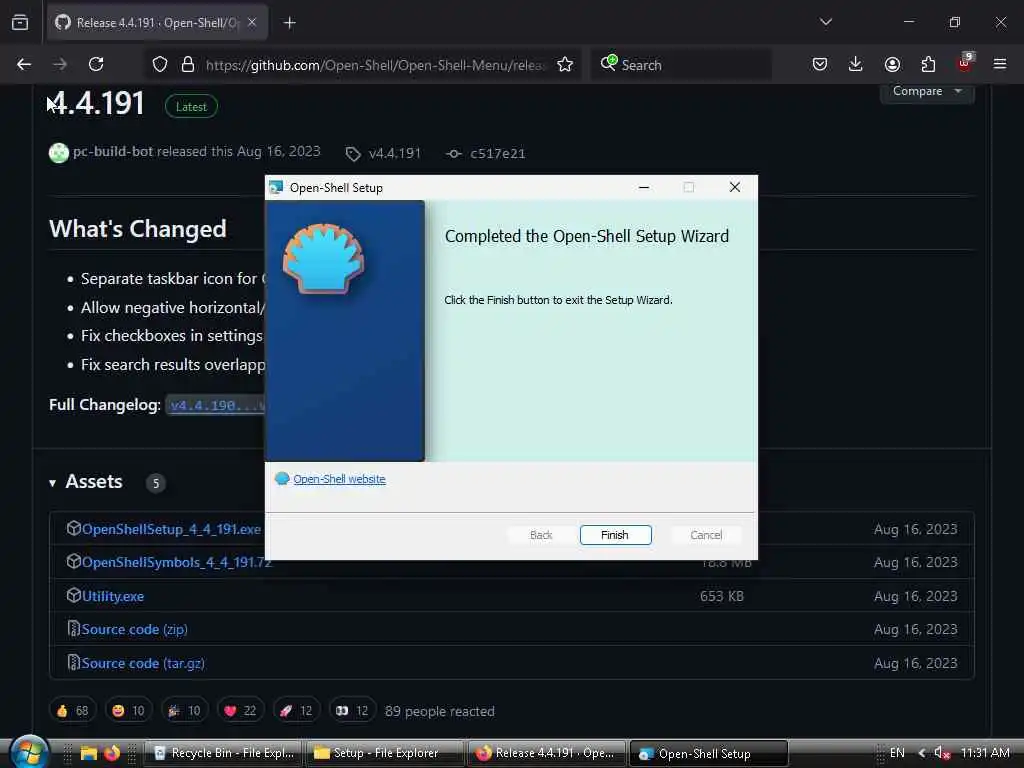Switch to Setup File Explorer taskbar window
This screenshot has width=1024, height=768.
(385, 753)
